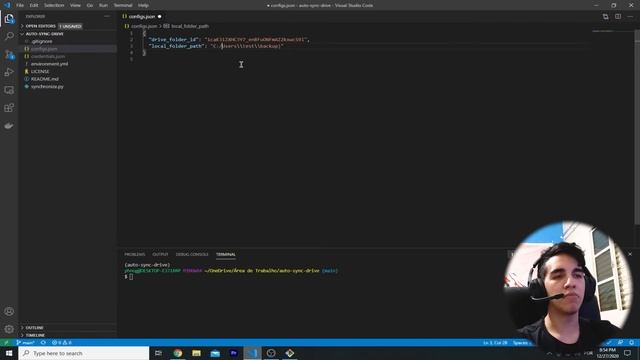Screen dimensions: 640x360
Task: Select the configs.json editor tab
Action: [142, 16]
